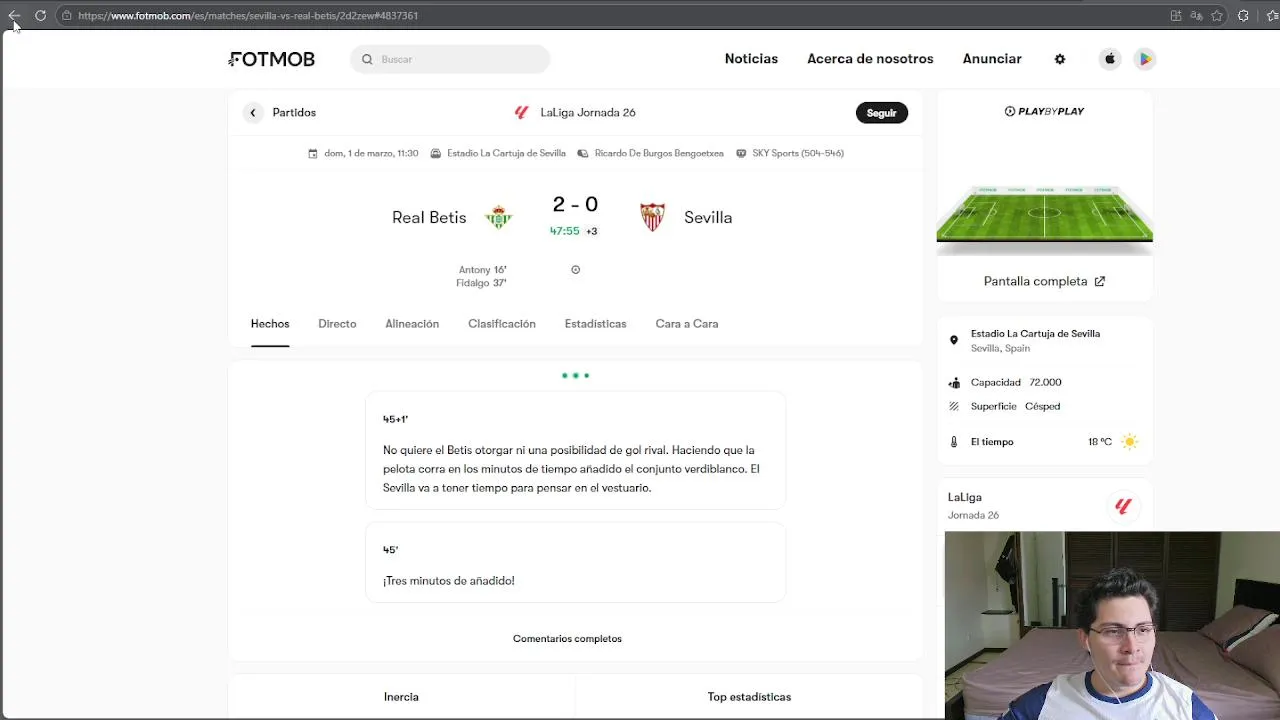Open the browser app-install icon in the address bar
1280x720 pixels.
[1176, 15]
